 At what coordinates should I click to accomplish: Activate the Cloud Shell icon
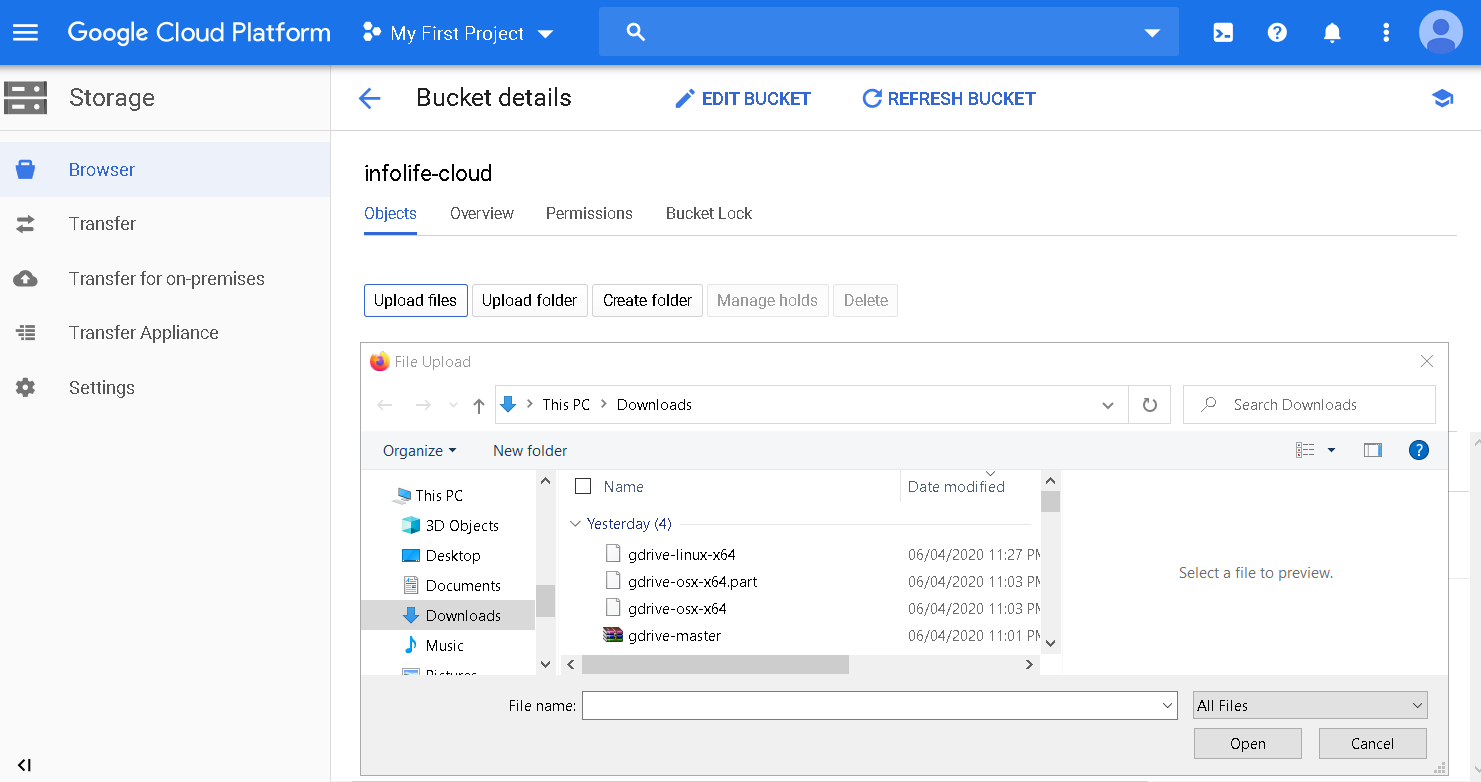tap(1223, 33)
